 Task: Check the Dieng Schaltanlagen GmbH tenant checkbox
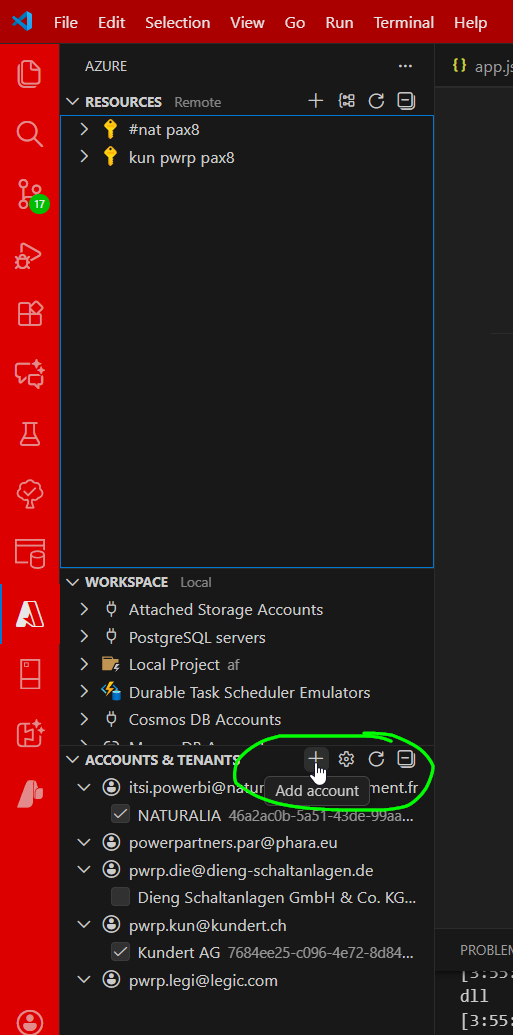(120, 897)
